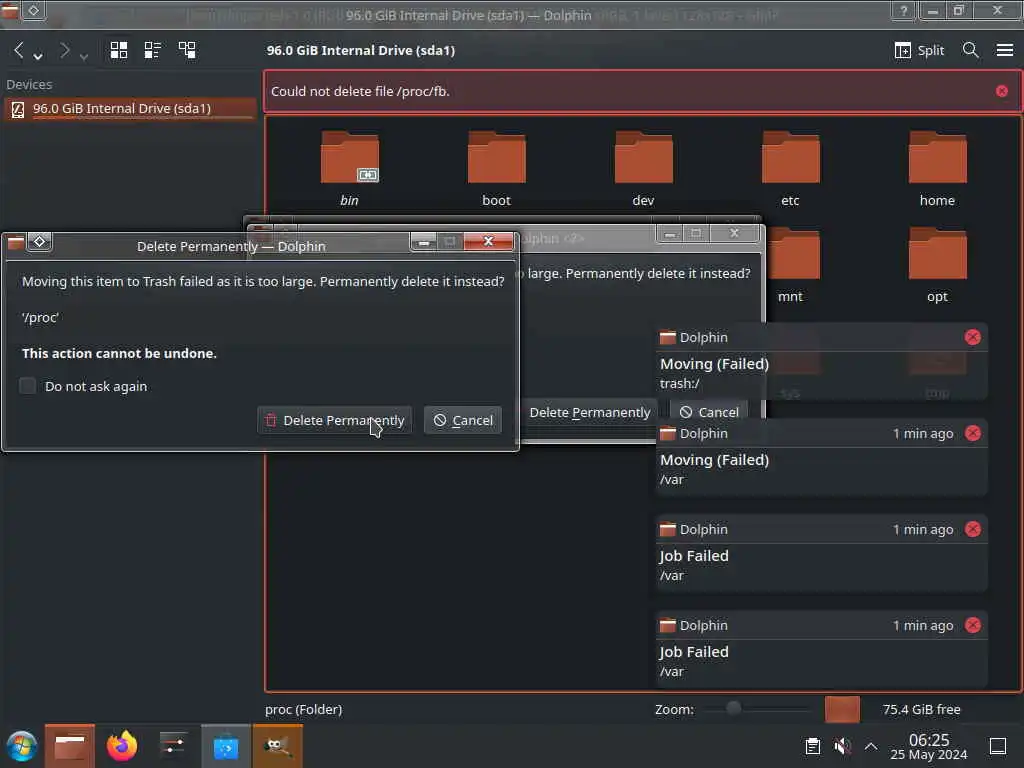Select the mnt folder
This screenshot has width=1024, height=768.
(792, 266)
